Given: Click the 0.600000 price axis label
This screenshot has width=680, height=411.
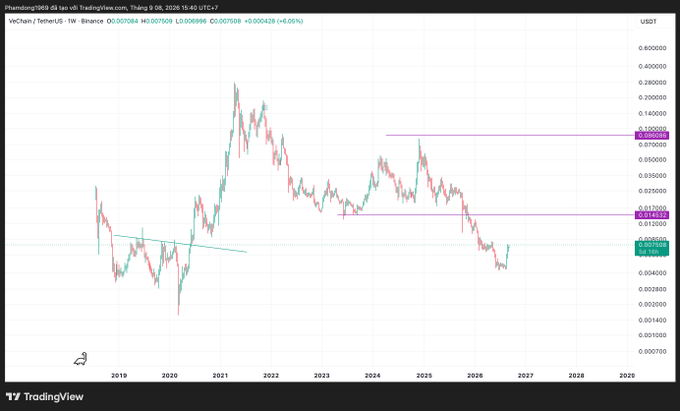Looking at the screenshot, I should point(652,48).
